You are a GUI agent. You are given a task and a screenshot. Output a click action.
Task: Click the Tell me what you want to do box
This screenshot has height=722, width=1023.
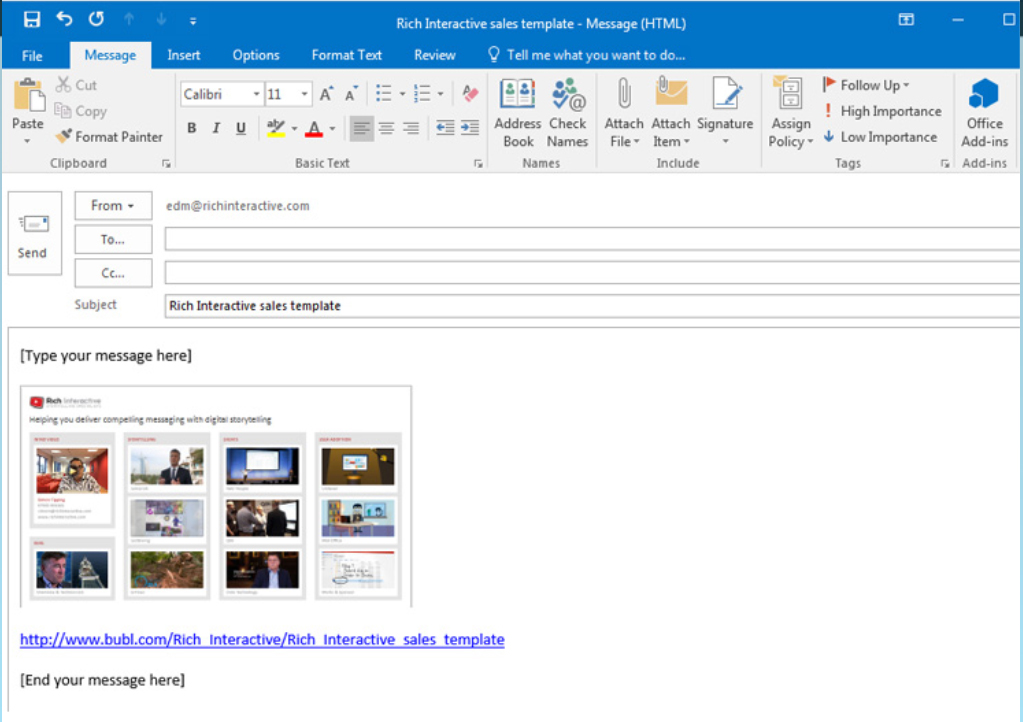click(587, 55)
